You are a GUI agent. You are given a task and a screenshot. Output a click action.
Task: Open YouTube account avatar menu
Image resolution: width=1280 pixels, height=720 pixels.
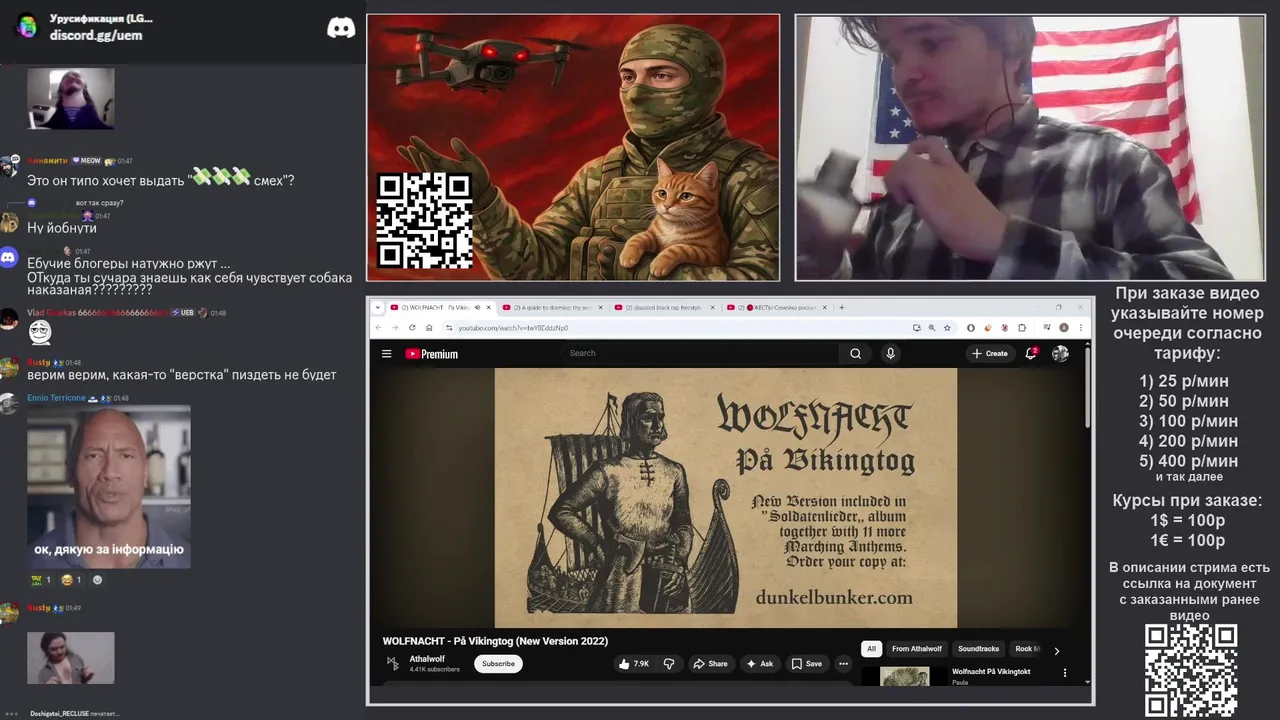coord(1060,353)
